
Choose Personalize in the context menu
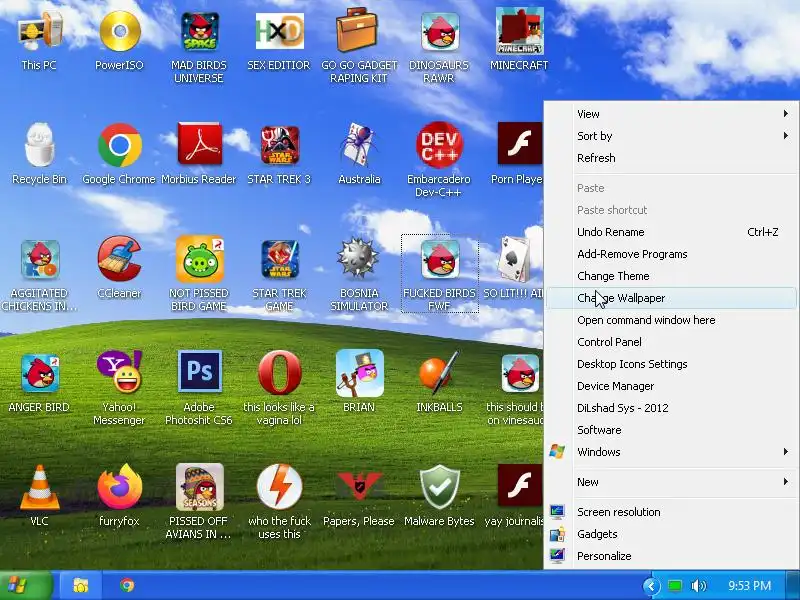tap(671, 556)
